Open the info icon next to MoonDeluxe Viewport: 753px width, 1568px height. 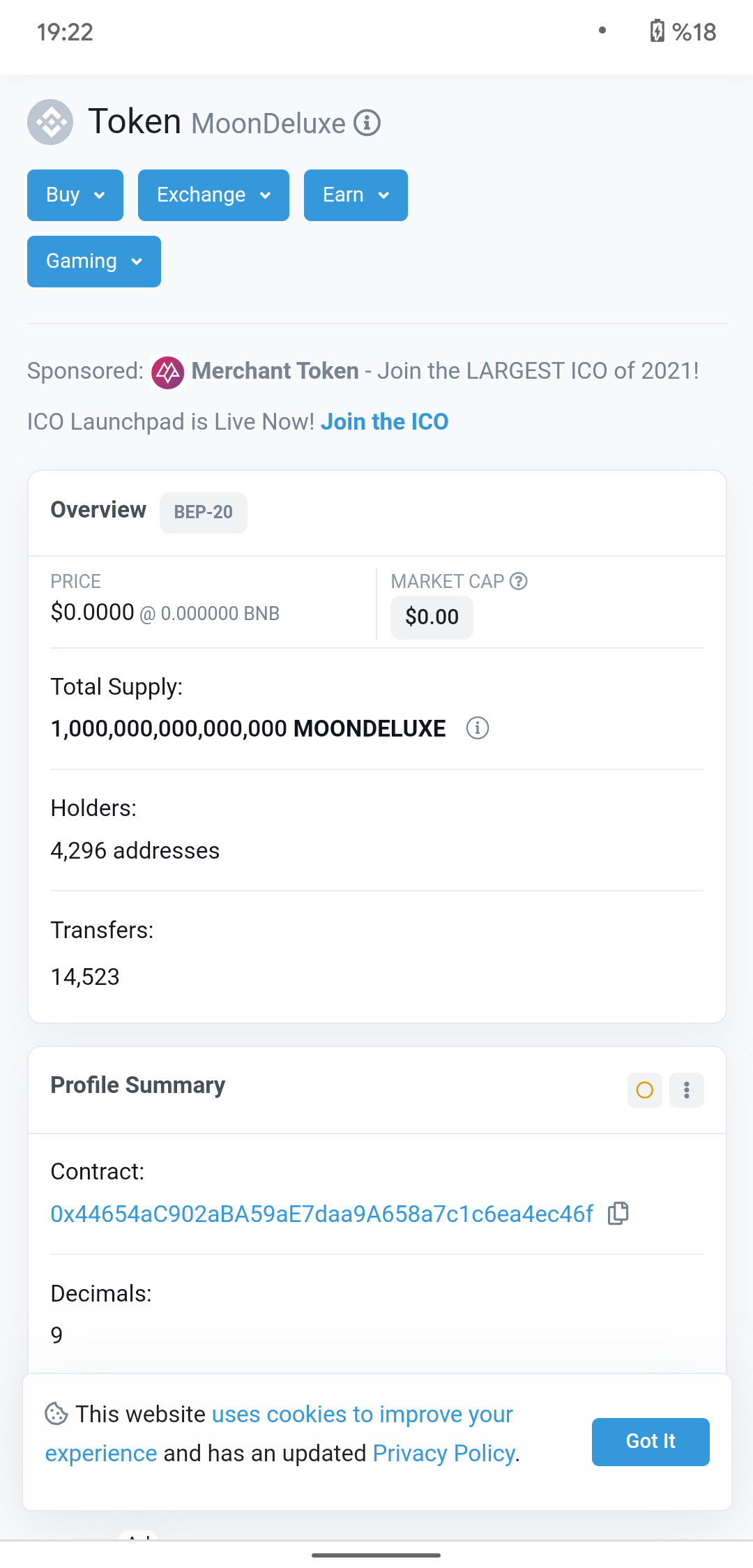pyautogui.click(x=367, y=123)
